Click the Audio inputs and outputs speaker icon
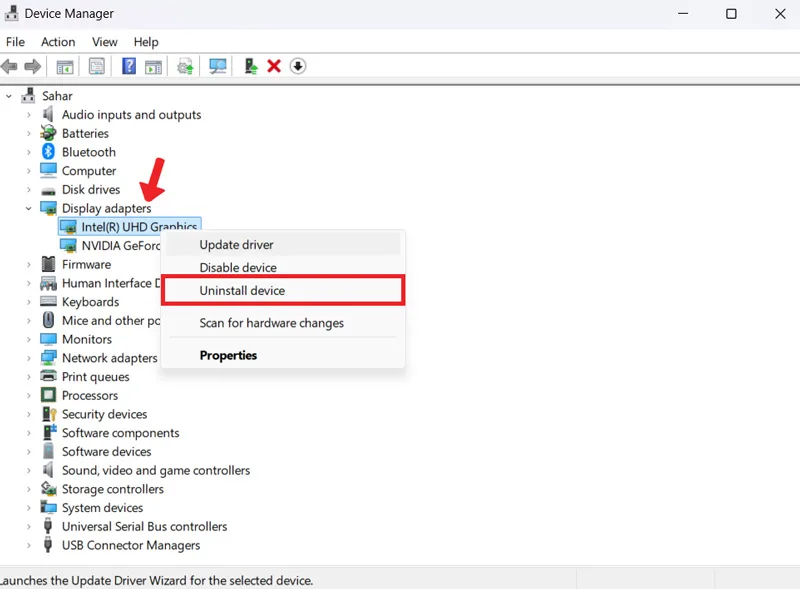The width and height of the screenshot is (800, 589). tap(48, 114)
